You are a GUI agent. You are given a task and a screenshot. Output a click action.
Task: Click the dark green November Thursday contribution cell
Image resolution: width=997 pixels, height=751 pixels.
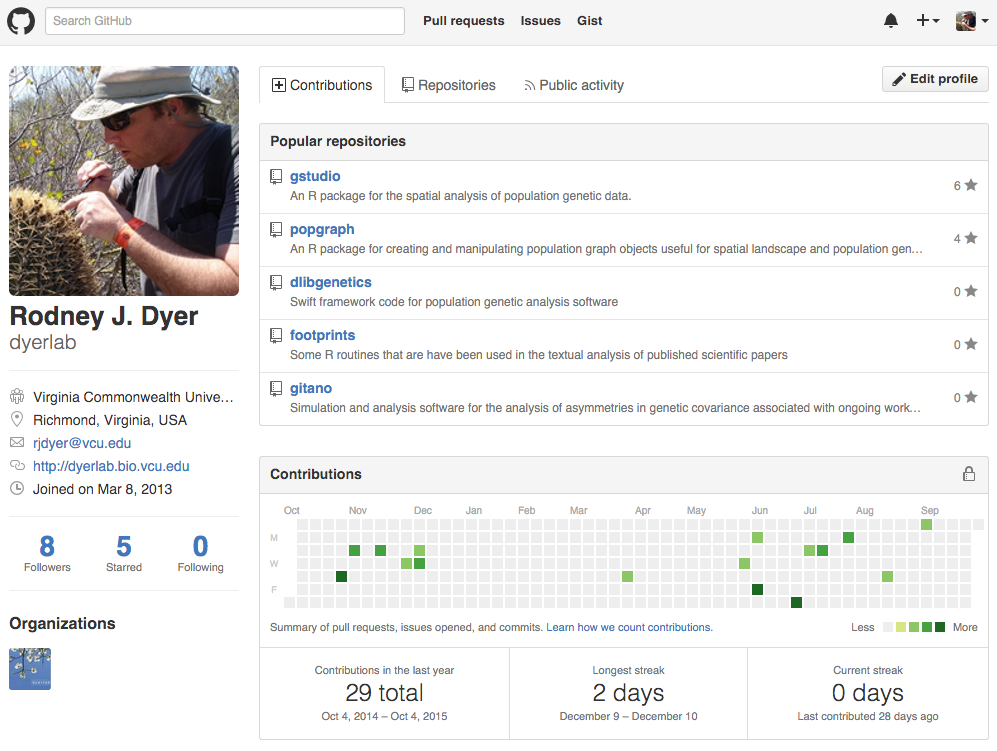[x=341, y=576]
